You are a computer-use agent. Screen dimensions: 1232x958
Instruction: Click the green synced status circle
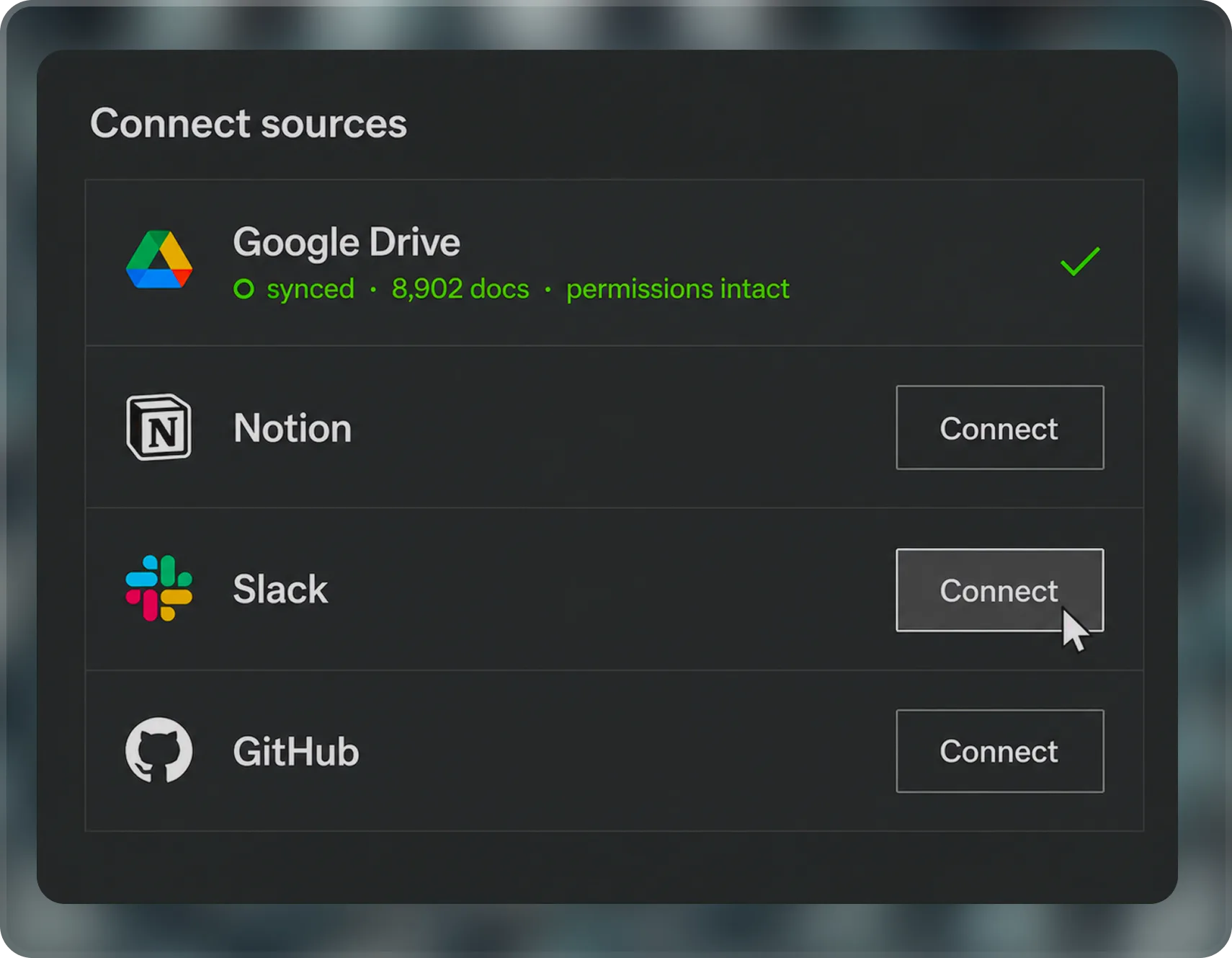244,289
